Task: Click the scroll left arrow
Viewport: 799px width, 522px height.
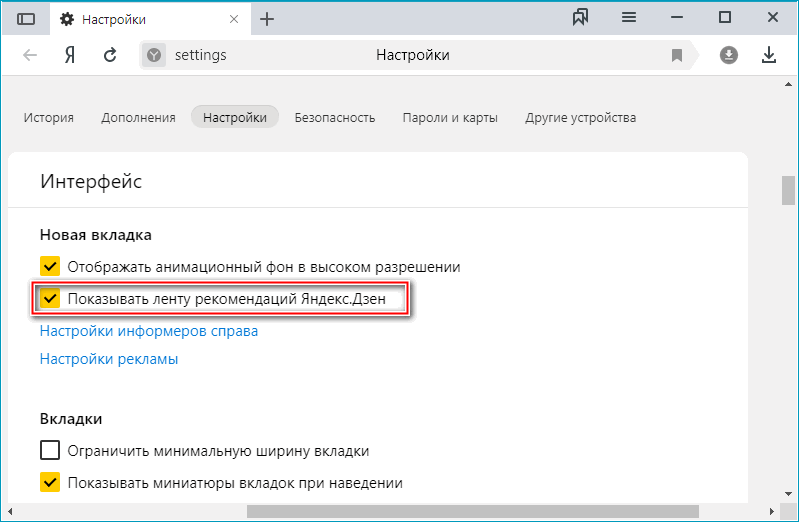Action: pos(10,511)
